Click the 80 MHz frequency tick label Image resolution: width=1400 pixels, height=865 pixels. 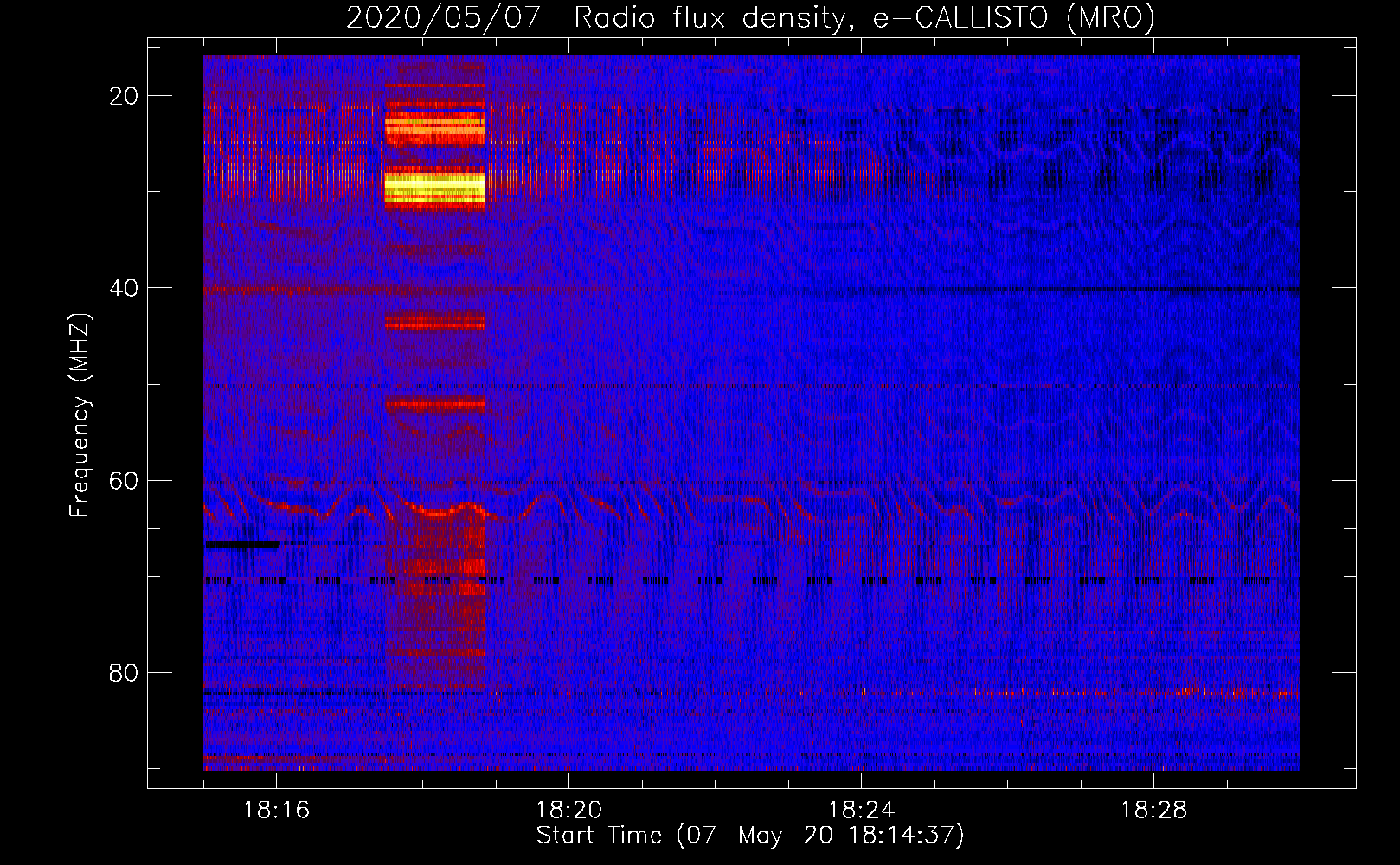(124, 673)
